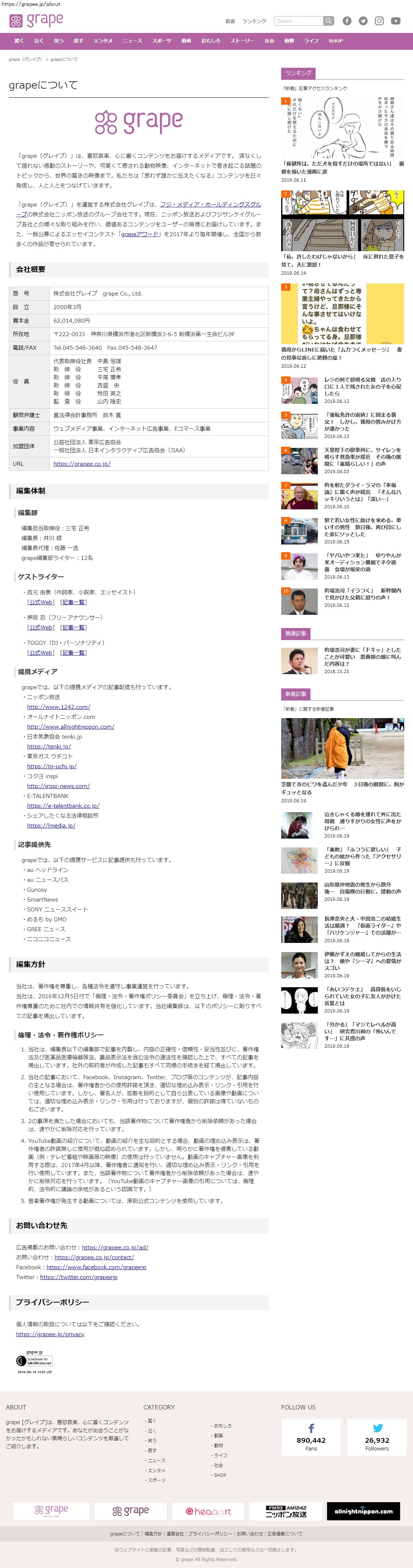The width and height of the screenshot is (413, 1568).
Task: Select the 笑う navigation item
Action: tap(58, 41)
